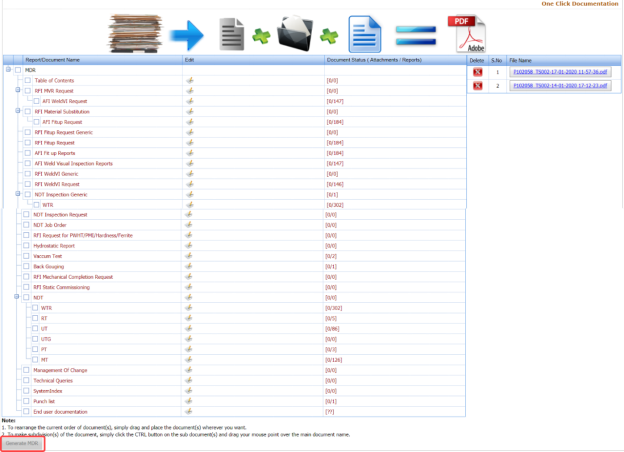Image resolution: width=624 pixels, height=452 pixels.
Task: Click edit icon for Punch list
Action: click(190, 400)
